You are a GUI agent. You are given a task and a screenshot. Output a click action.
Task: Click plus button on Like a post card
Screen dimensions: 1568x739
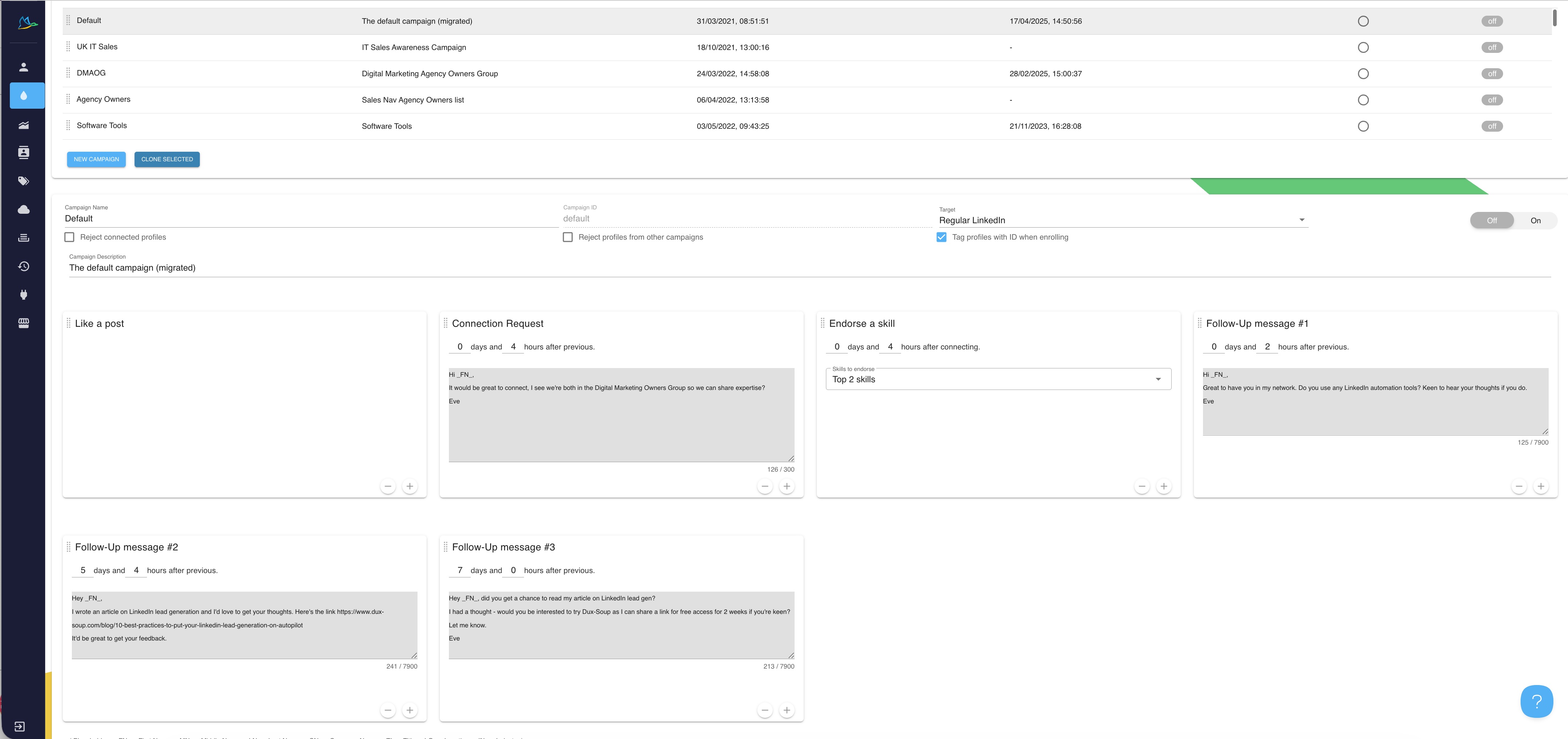(x=410, y=486)
